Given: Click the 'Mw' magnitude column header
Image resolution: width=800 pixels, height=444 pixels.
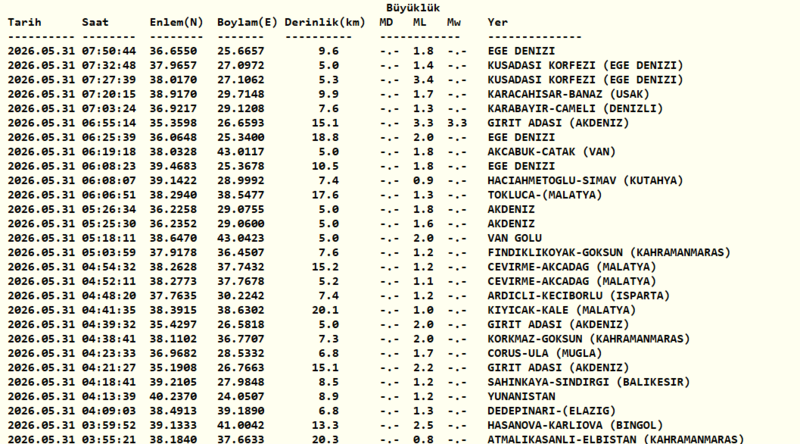Looking at the screenshot, I should [x=454, y=22].
